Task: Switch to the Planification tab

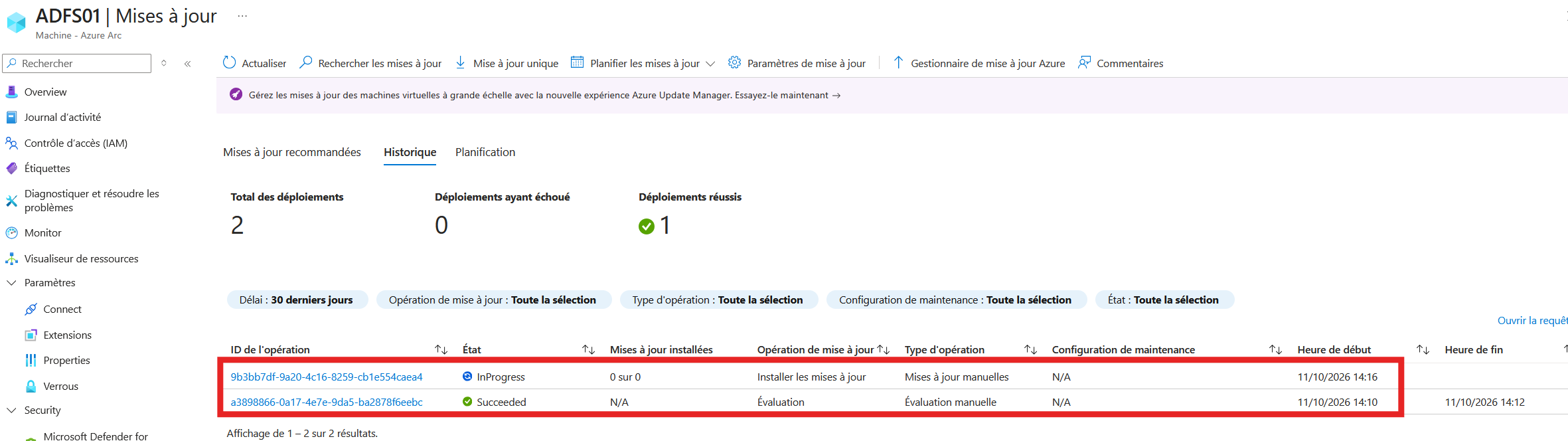Action: coord(485,152)
